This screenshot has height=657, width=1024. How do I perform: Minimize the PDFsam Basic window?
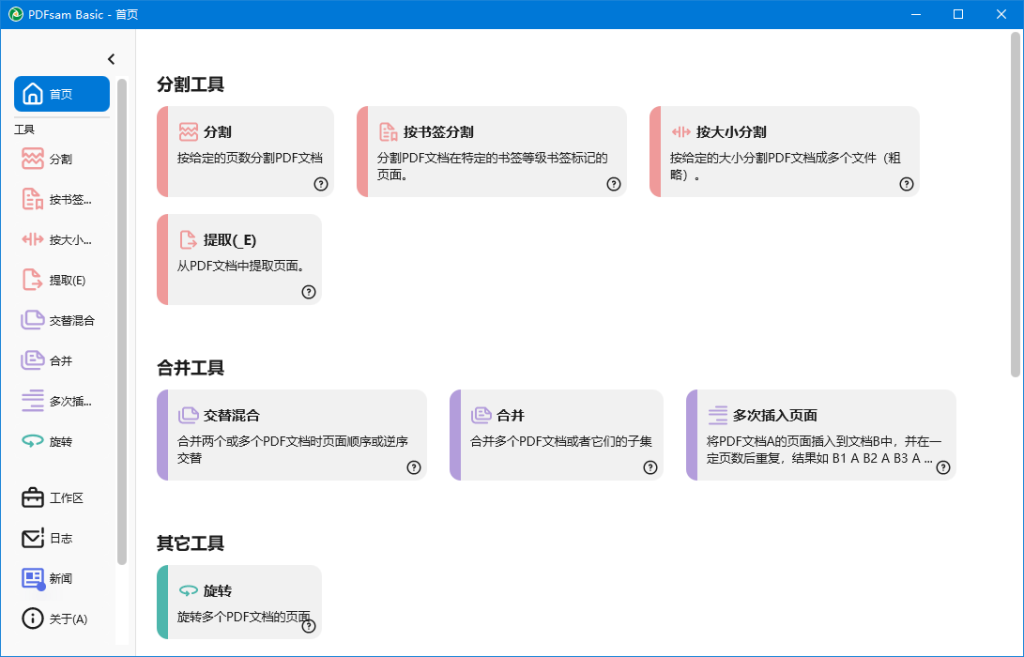[x=916, y=14]
